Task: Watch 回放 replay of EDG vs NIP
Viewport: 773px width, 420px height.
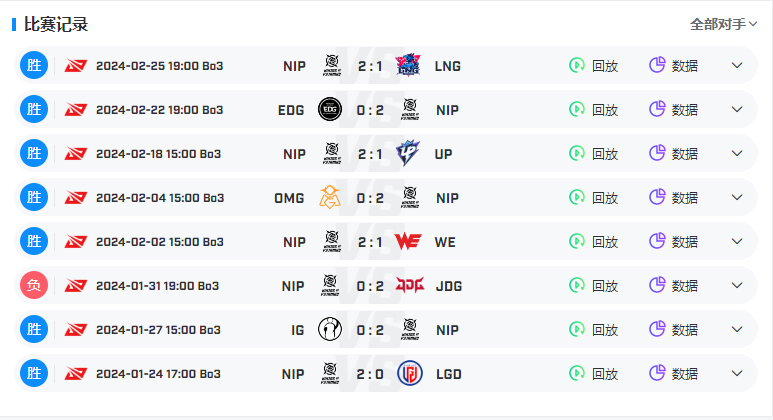Action: point(594,109)
